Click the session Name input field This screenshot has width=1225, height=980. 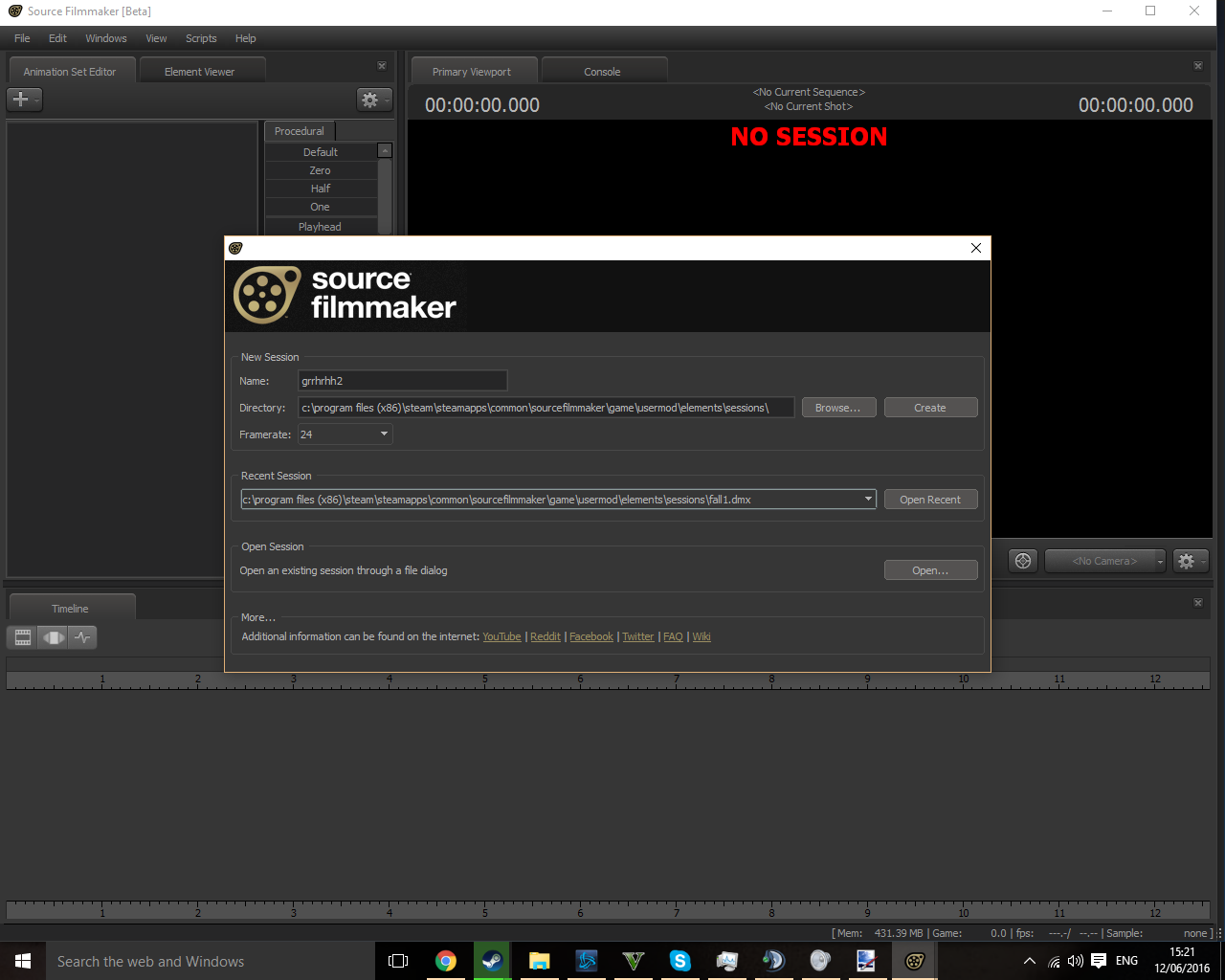coord(402,381)
